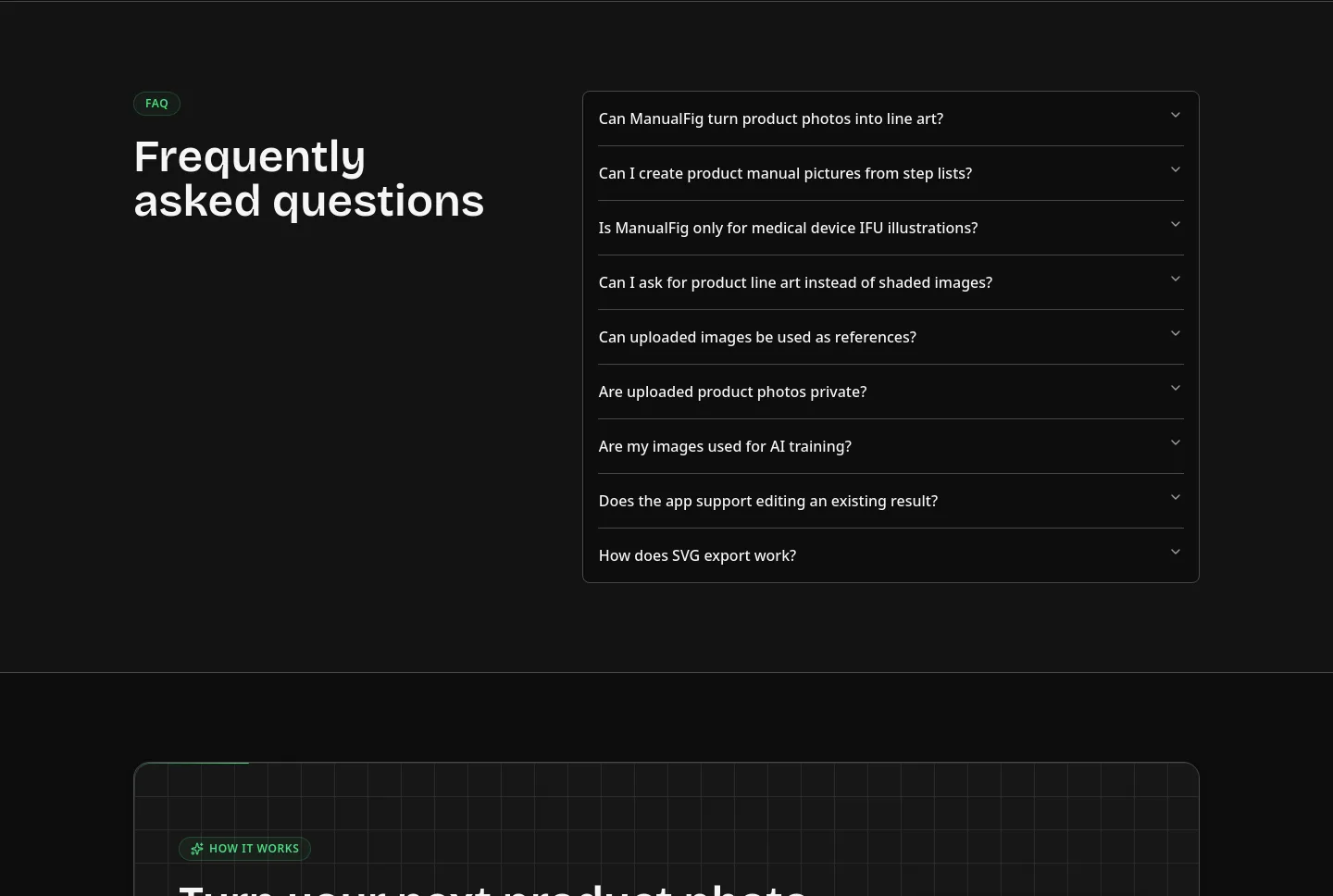The height and width of the screenshot is (896, 1333).
Task: Open 'Can uploaded images be used as references?'
Action: tap(891, 337)
